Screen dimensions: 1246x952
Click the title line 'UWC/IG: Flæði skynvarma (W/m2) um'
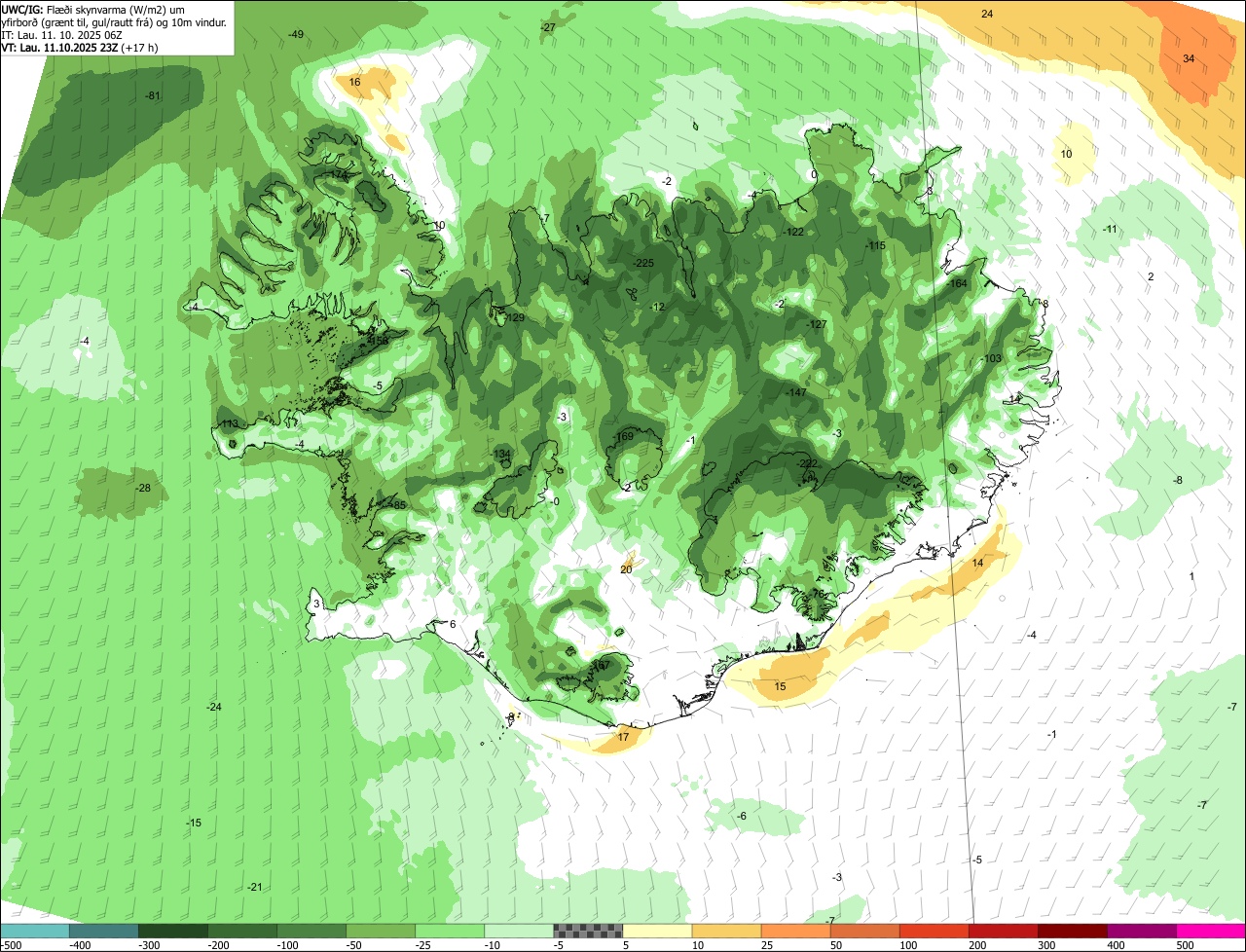(x=93, y=9)
